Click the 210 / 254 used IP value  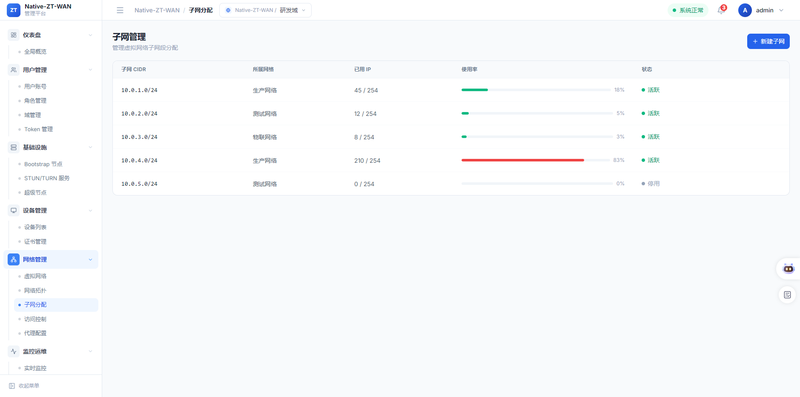pos(367,161)
